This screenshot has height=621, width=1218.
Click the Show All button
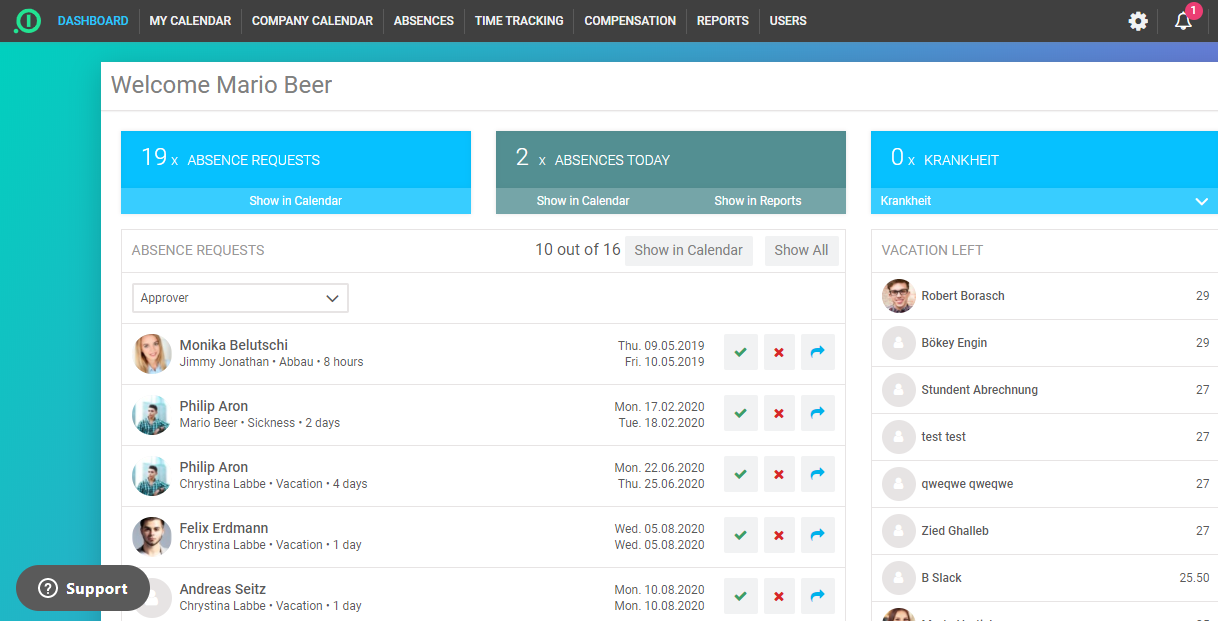coord(802,250)
